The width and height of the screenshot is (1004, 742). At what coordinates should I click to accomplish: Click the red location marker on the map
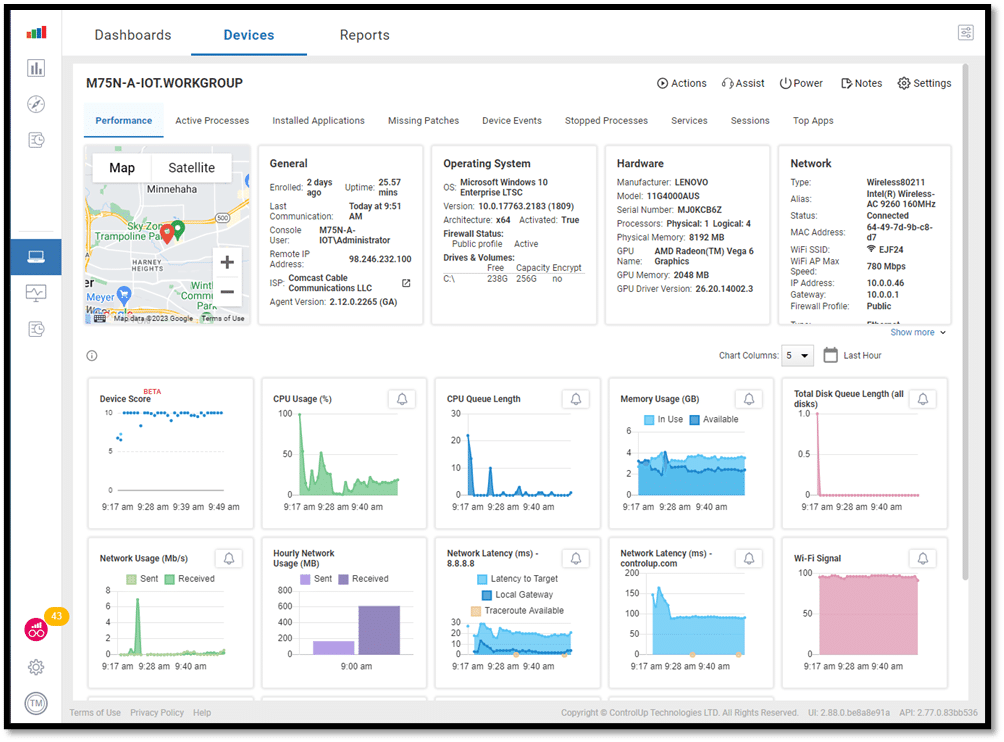[167, 234]
